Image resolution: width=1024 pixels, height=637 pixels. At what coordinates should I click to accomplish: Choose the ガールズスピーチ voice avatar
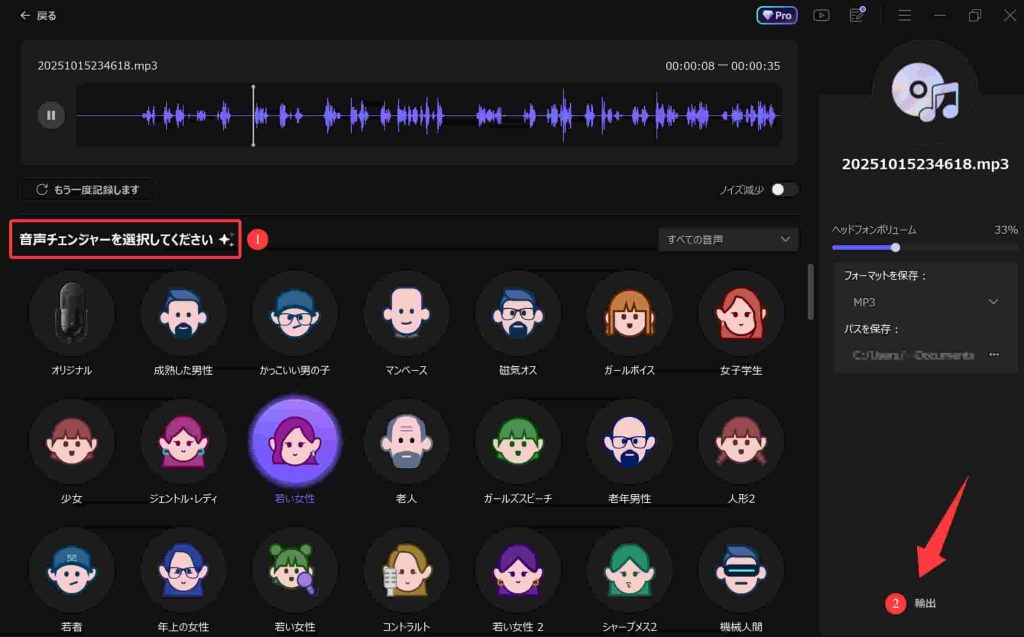pos(517,441)
